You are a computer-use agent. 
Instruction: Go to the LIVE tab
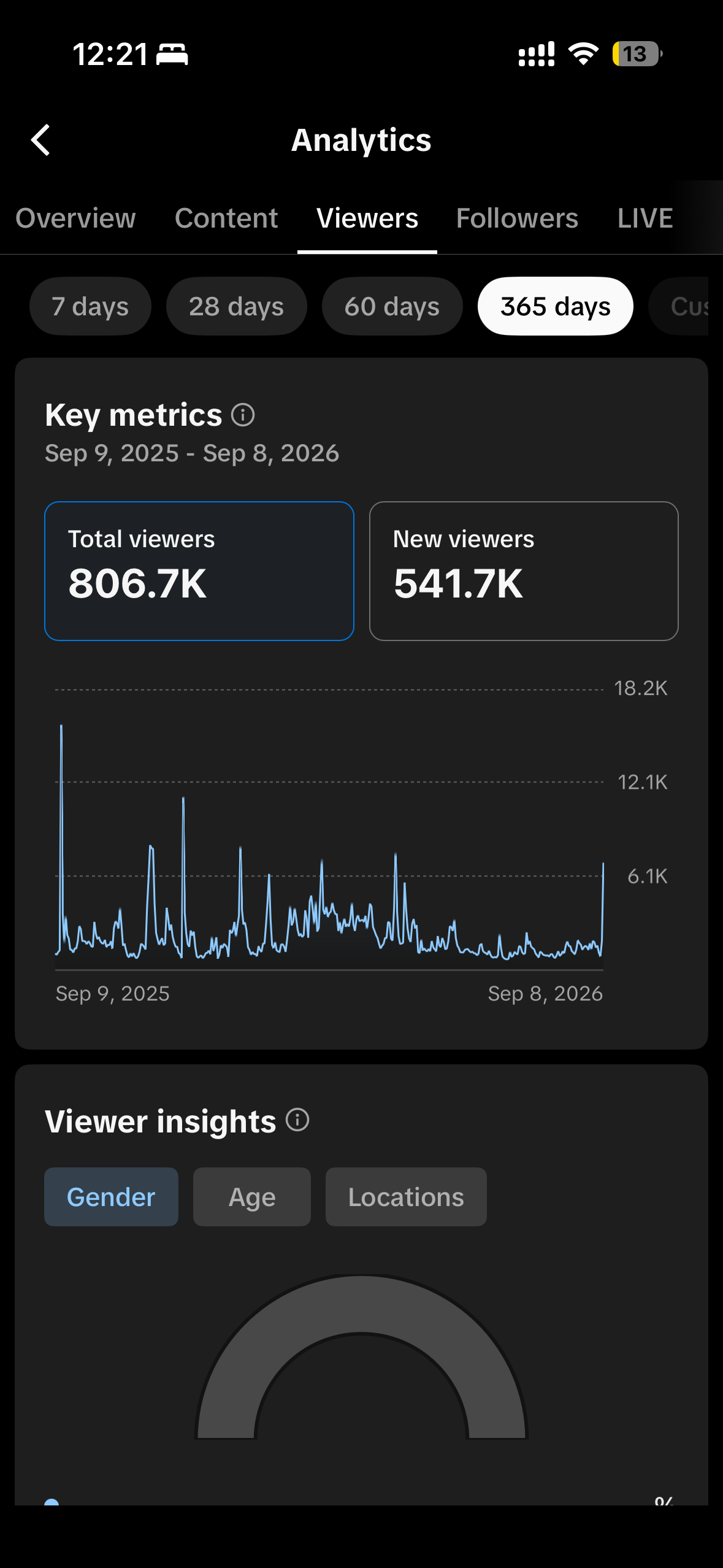[645, 218]
